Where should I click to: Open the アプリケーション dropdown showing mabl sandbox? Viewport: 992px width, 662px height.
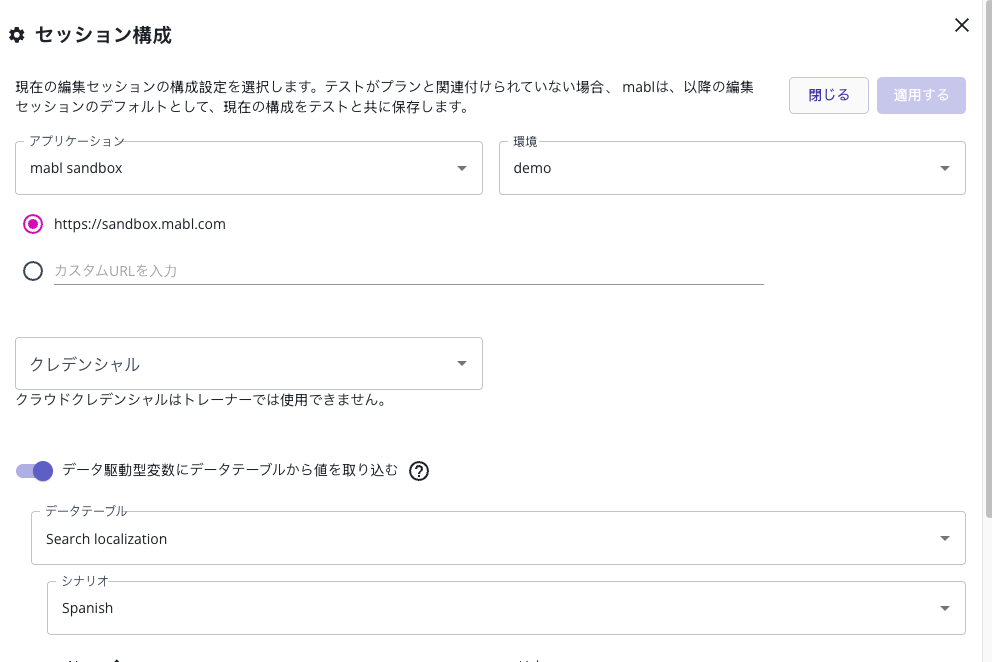pos(249,168)
